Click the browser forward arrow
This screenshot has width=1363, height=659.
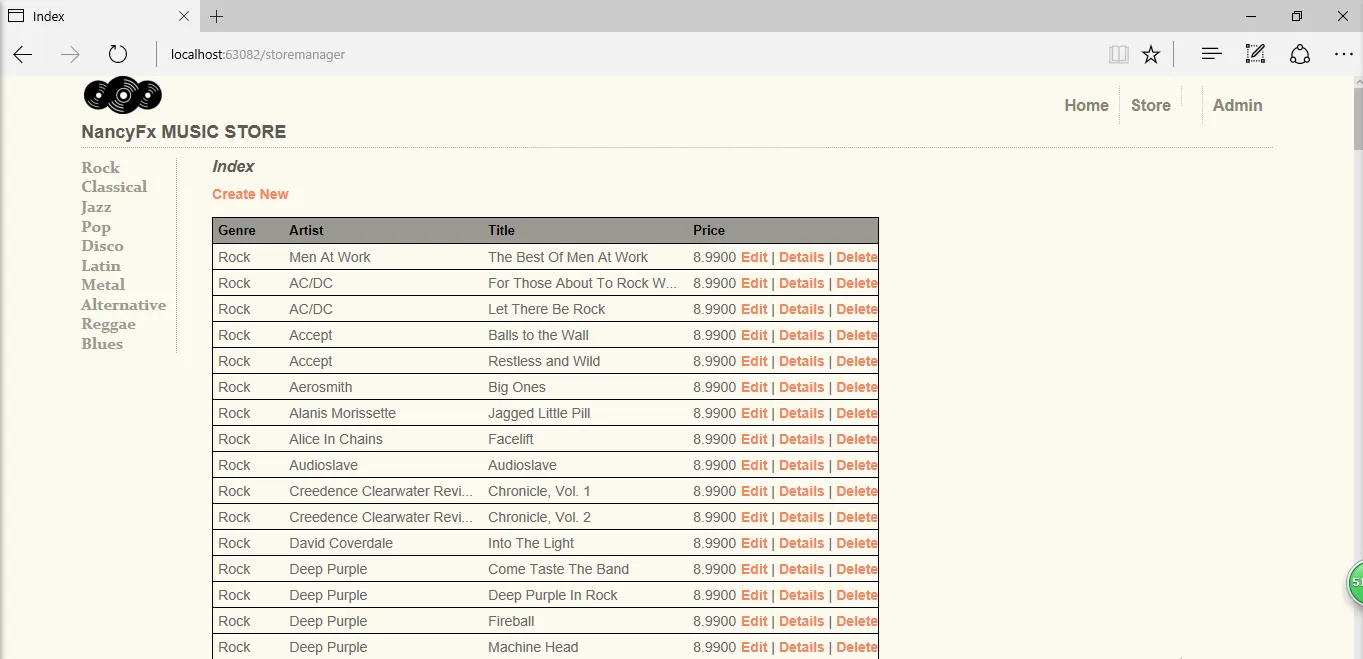(70, 54)
